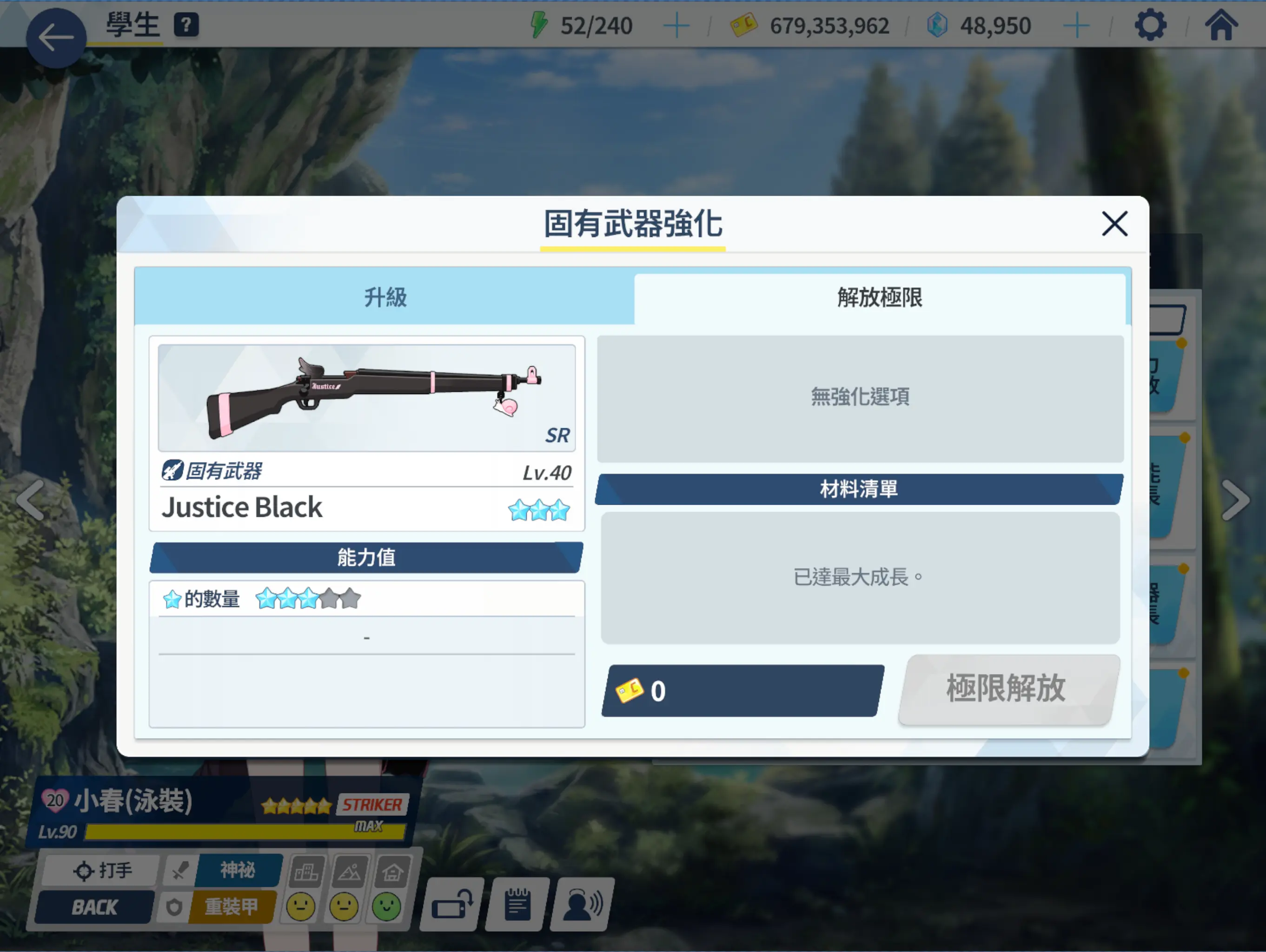Open the help question mark icon

[x=186, y=25]
